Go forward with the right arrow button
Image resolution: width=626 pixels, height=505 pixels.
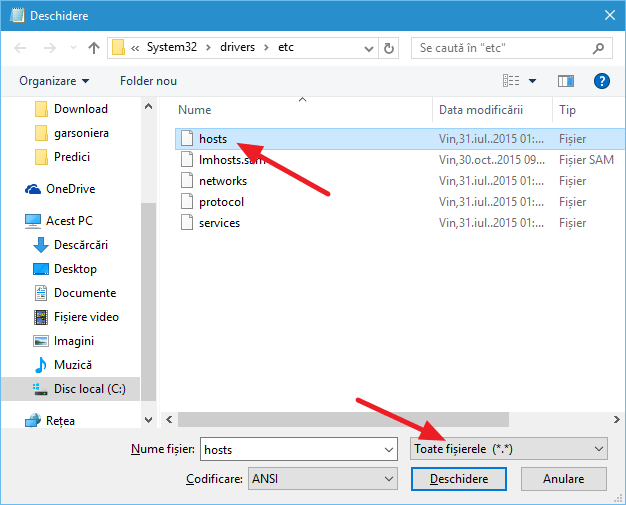click(50, 48)
